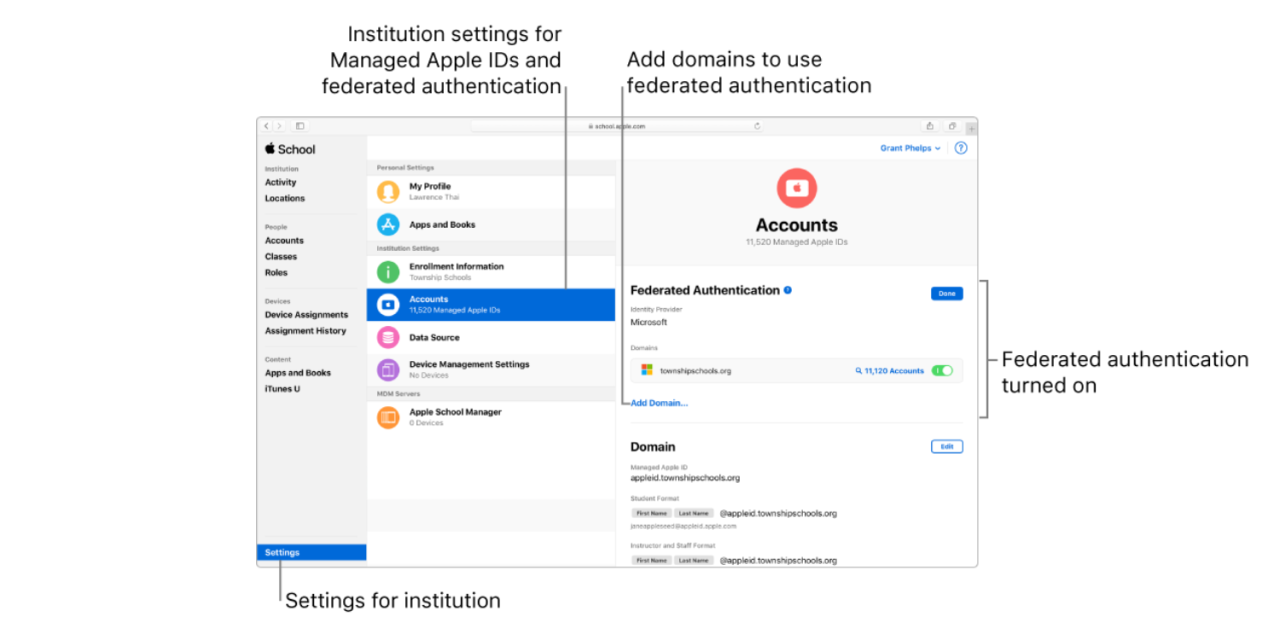Add a new domain with Add Domain link
Viewport: 1280px width, 640px height.
tap(658, 402)
